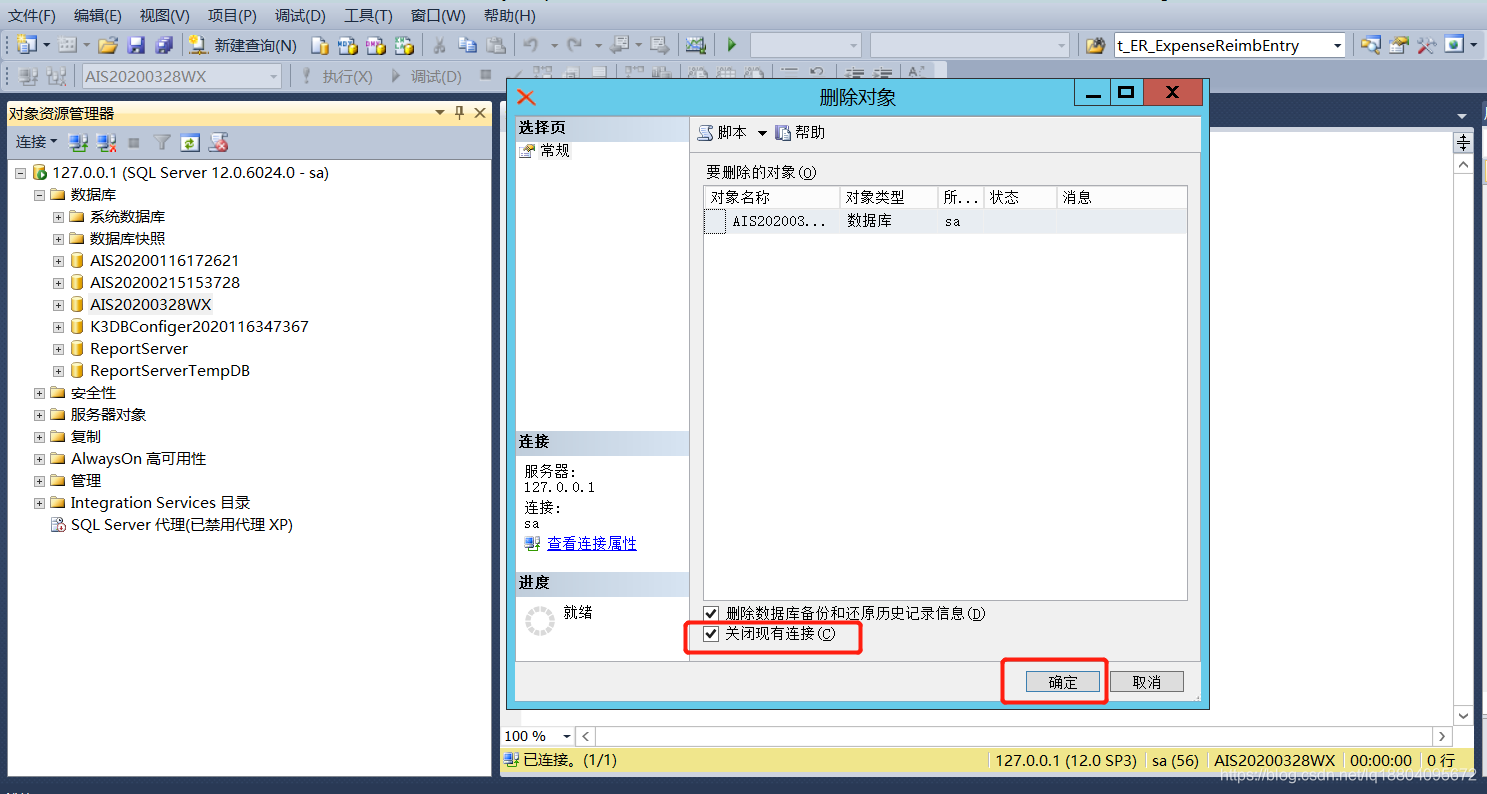
Task: Open the 脚本 dropdown arrow
Action: (762, 133)
